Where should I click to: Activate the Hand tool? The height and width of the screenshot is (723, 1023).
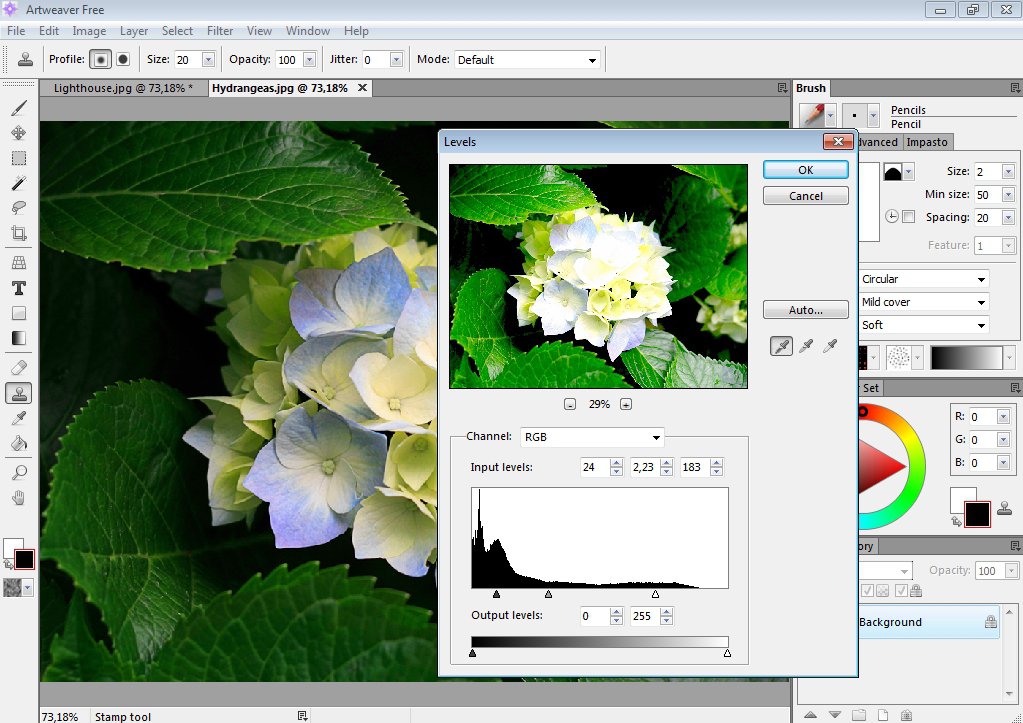[x=20, y=495]
